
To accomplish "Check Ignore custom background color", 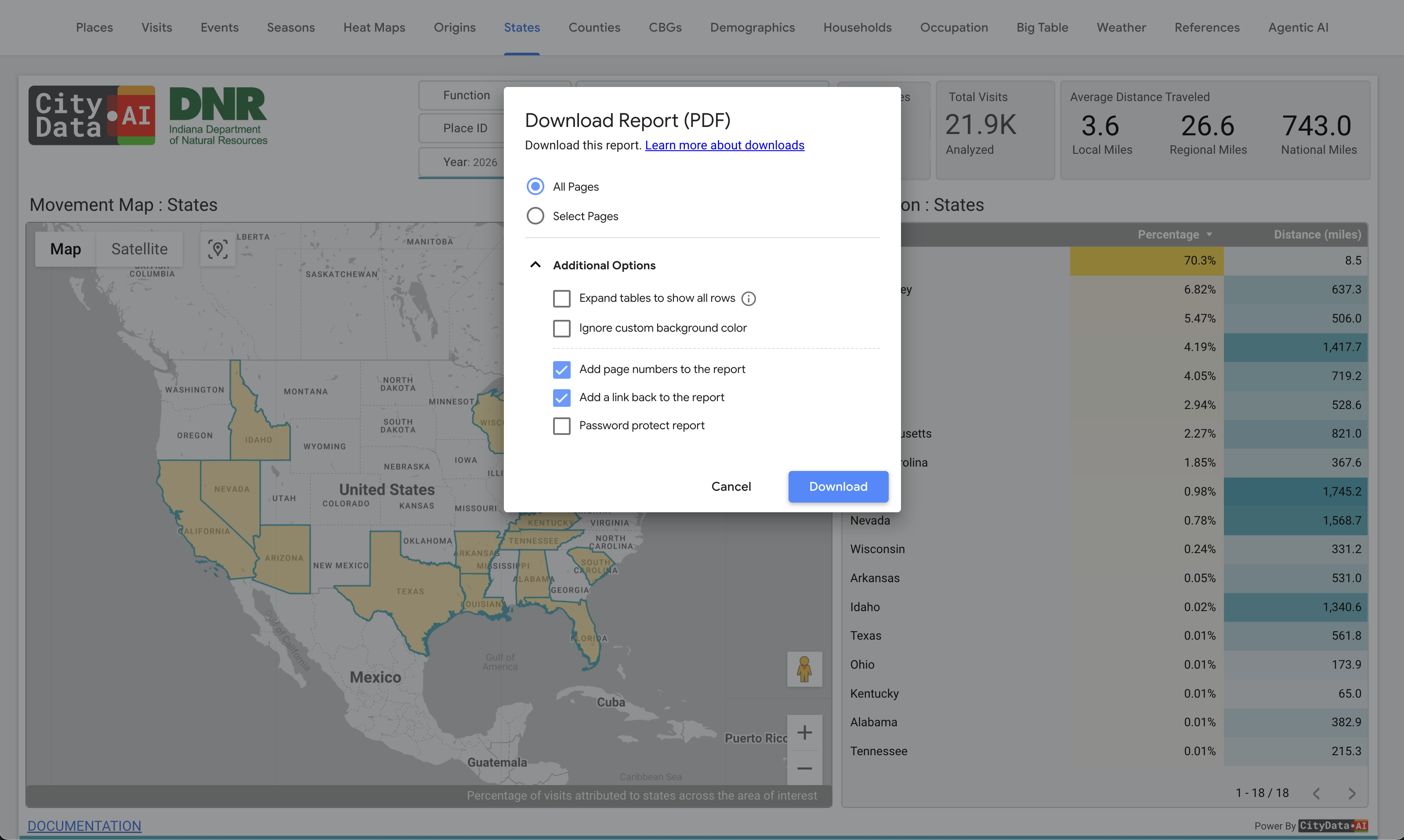I will pyautogui.click(x=561, y=328).
